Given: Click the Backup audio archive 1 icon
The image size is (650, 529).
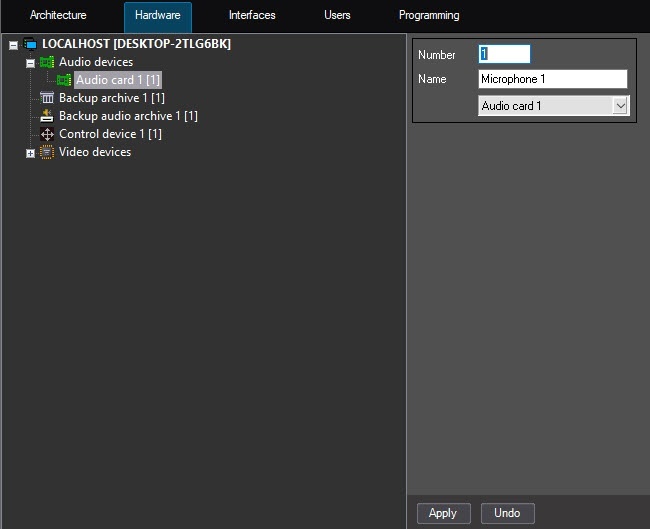Looking at the screenshot, I should [47, 116].
